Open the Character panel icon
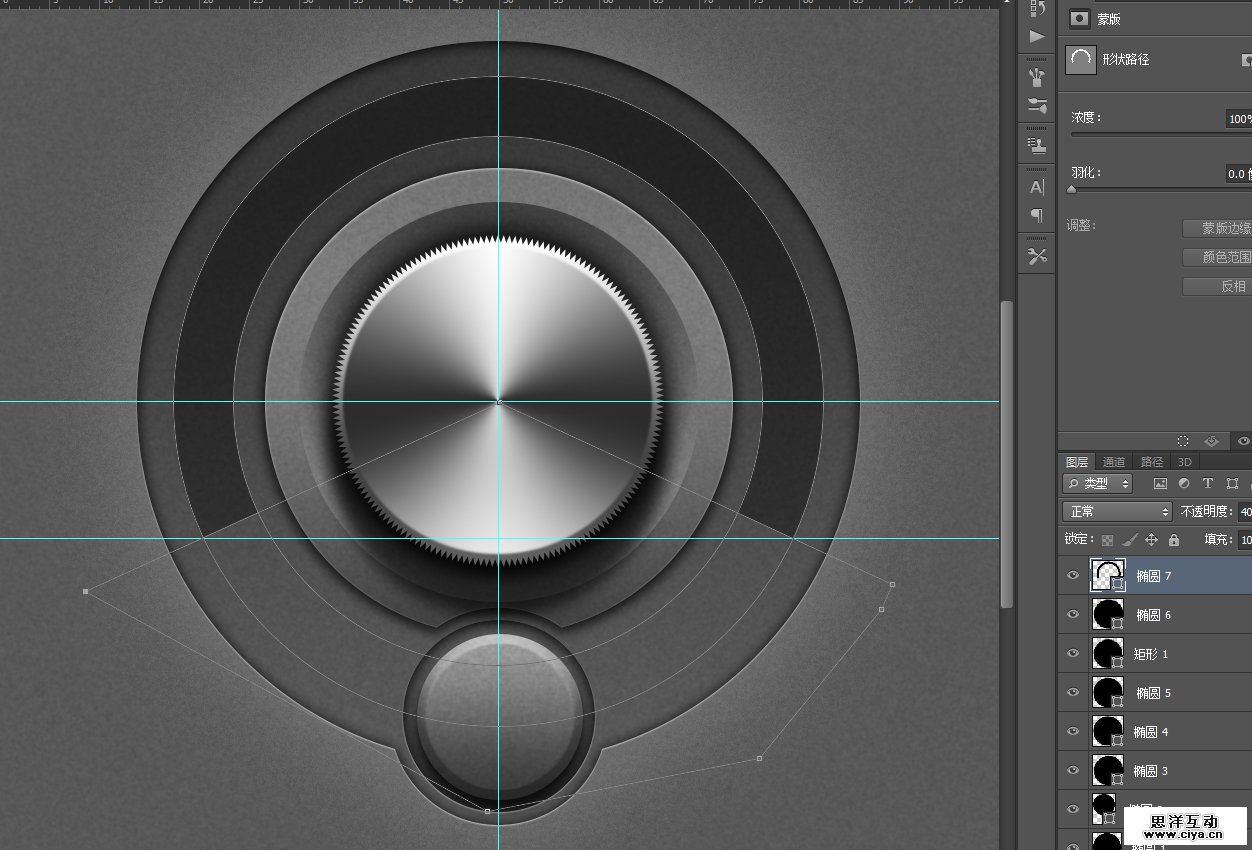The image size is (1252, 850). [x=1037, y=187]
